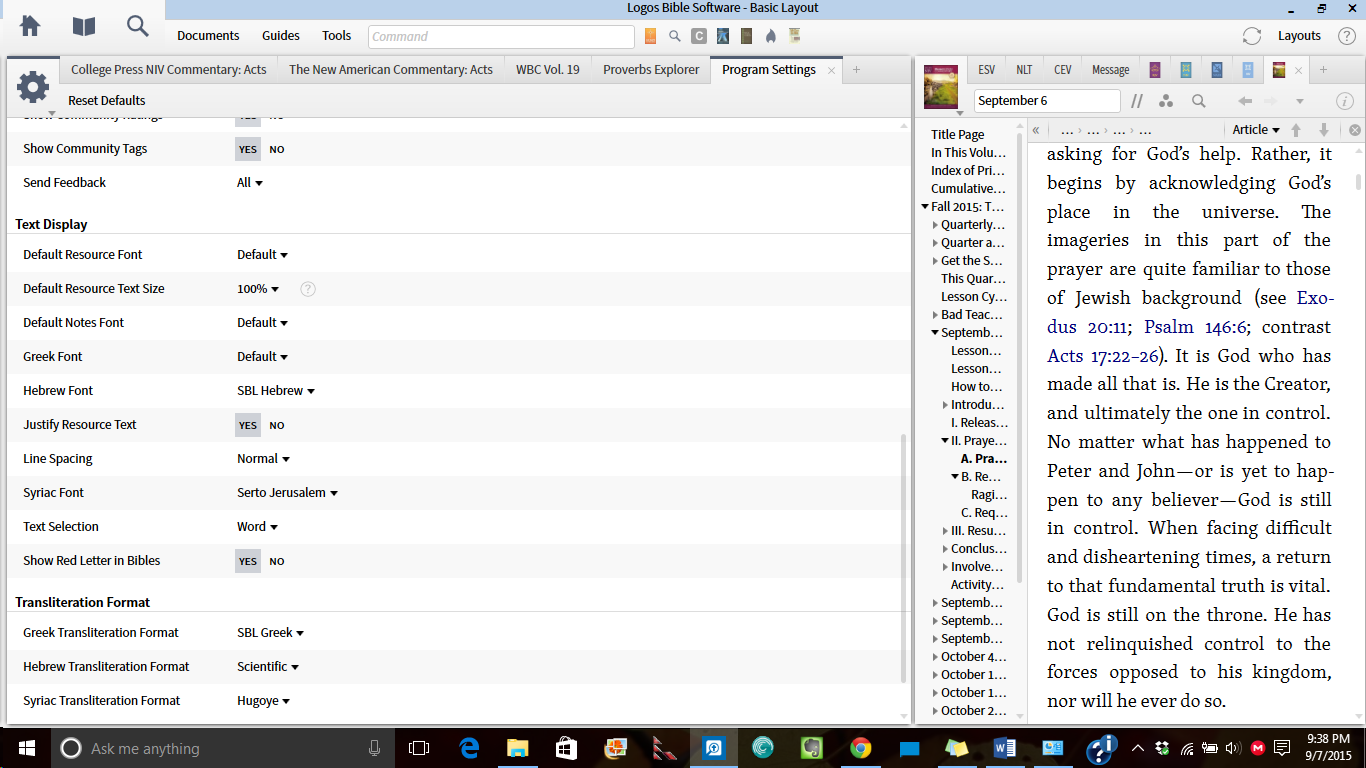Open the Article navigation dropdown

1256,130
